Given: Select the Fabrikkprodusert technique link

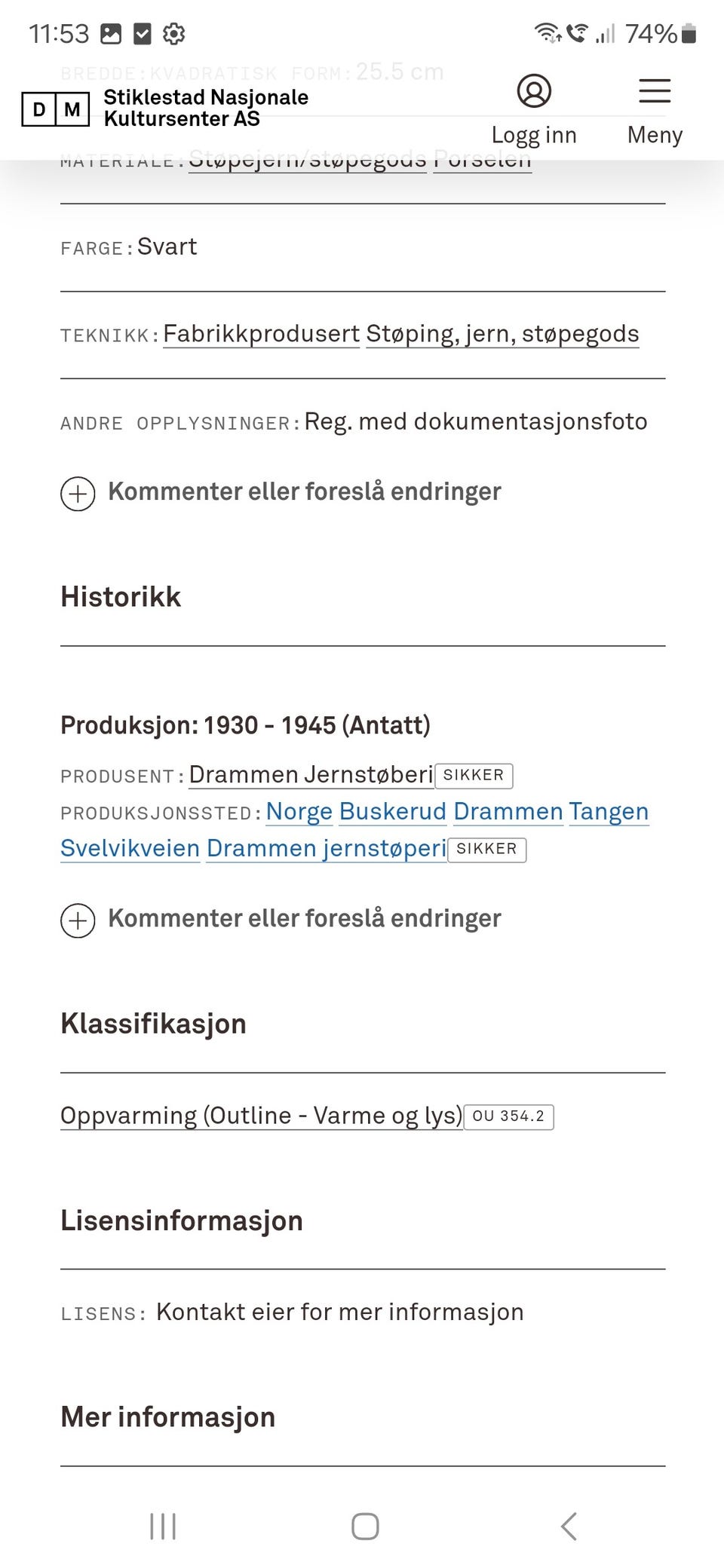Looking at the screenshot, I should pyautogui.click(x=261, y=334).
